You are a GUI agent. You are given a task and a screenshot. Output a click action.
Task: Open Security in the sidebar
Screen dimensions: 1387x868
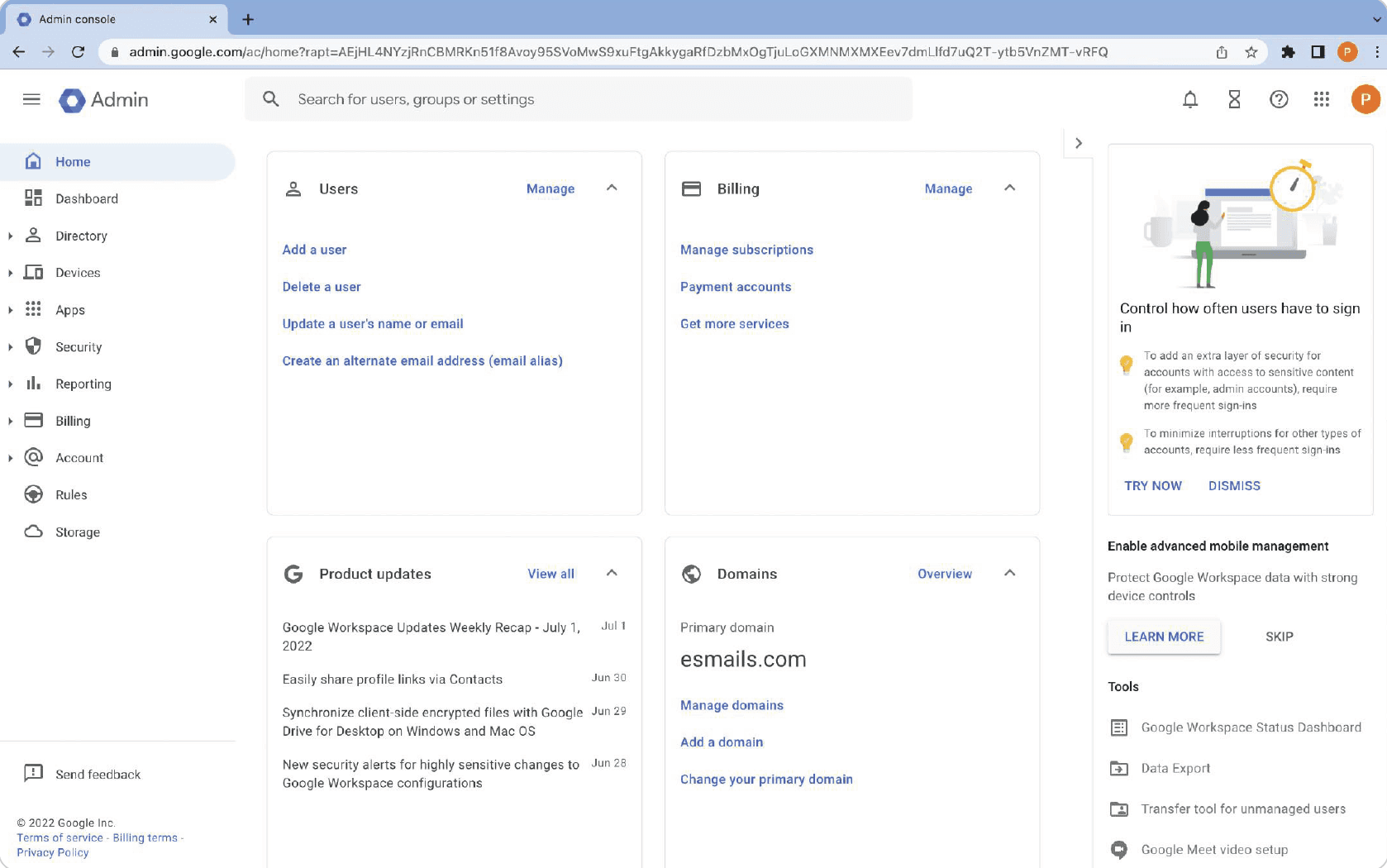tap(79, 347)
